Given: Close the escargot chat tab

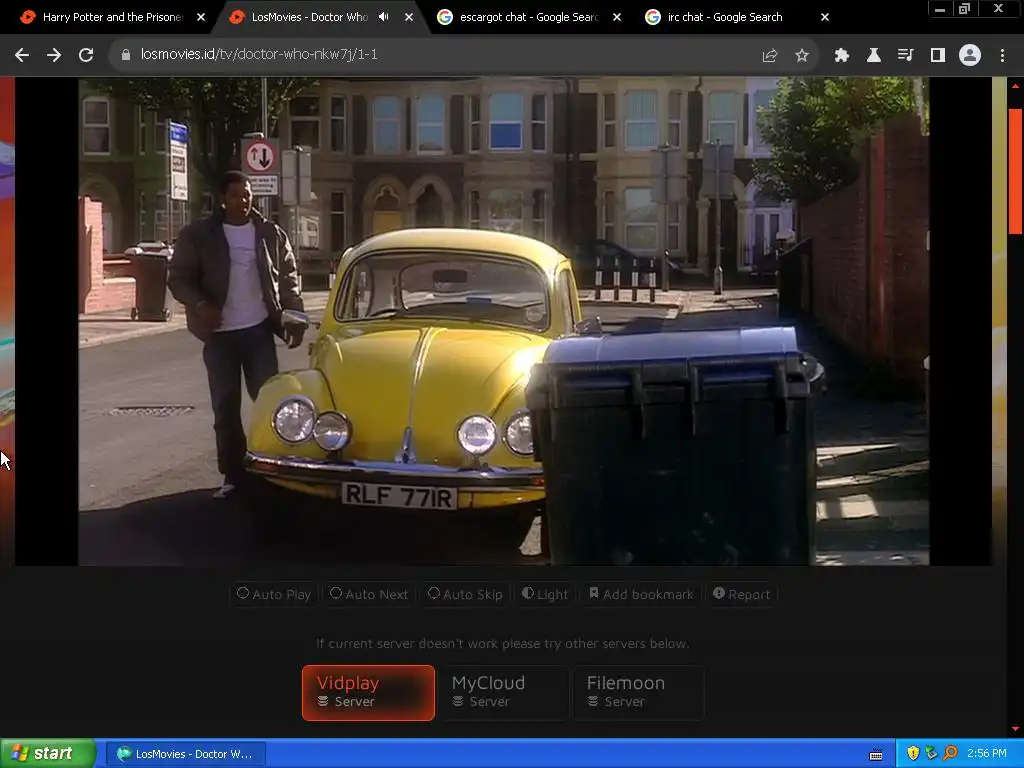Looking at the screenshot, I should [x=616, y=17].
